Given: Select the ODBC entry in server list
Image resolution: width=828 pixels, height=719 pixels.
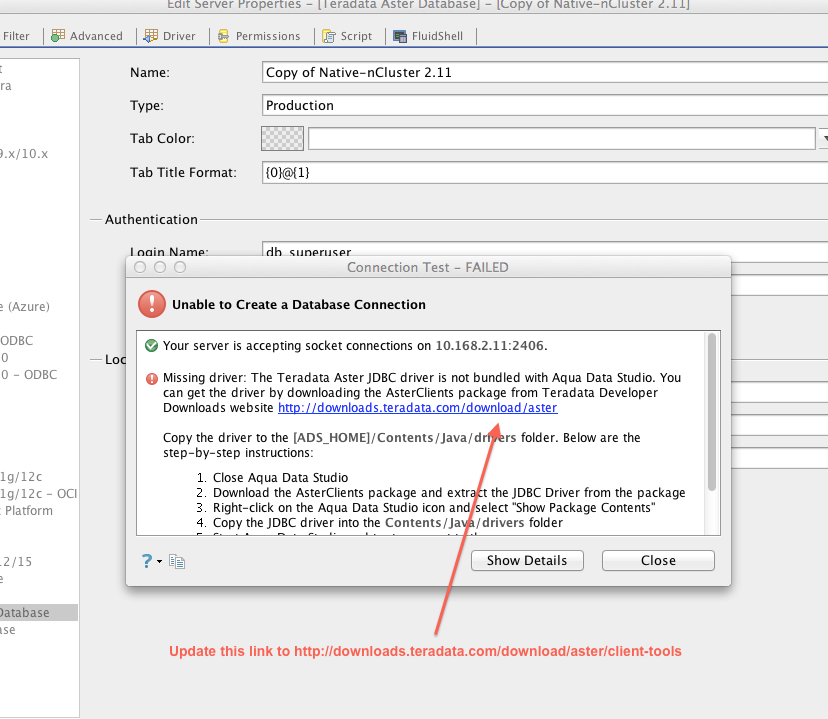Looking at the screenshot, I should 16,340.
